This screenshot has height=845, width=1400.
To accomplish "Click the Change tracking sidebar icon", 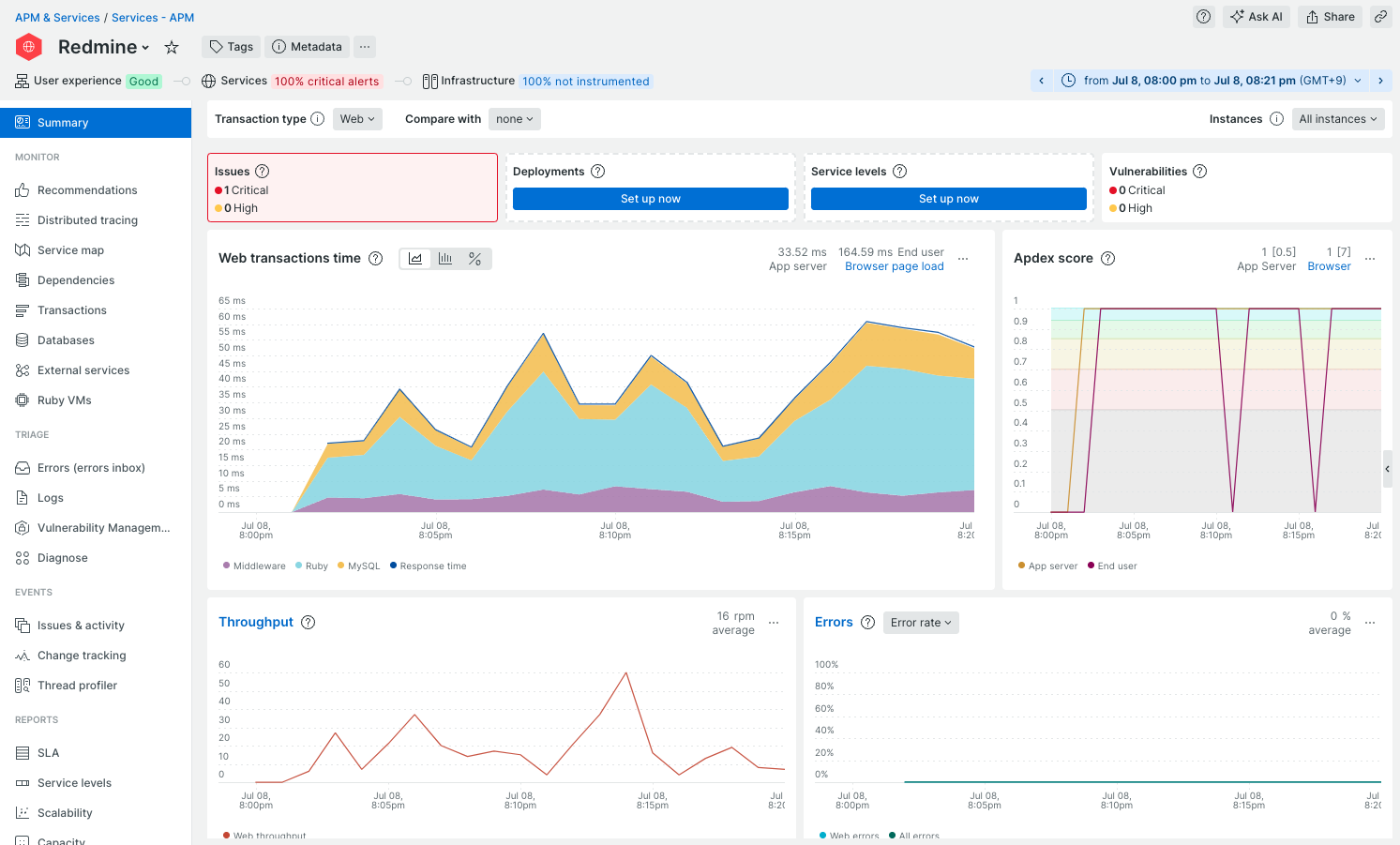I will point(23,656).
